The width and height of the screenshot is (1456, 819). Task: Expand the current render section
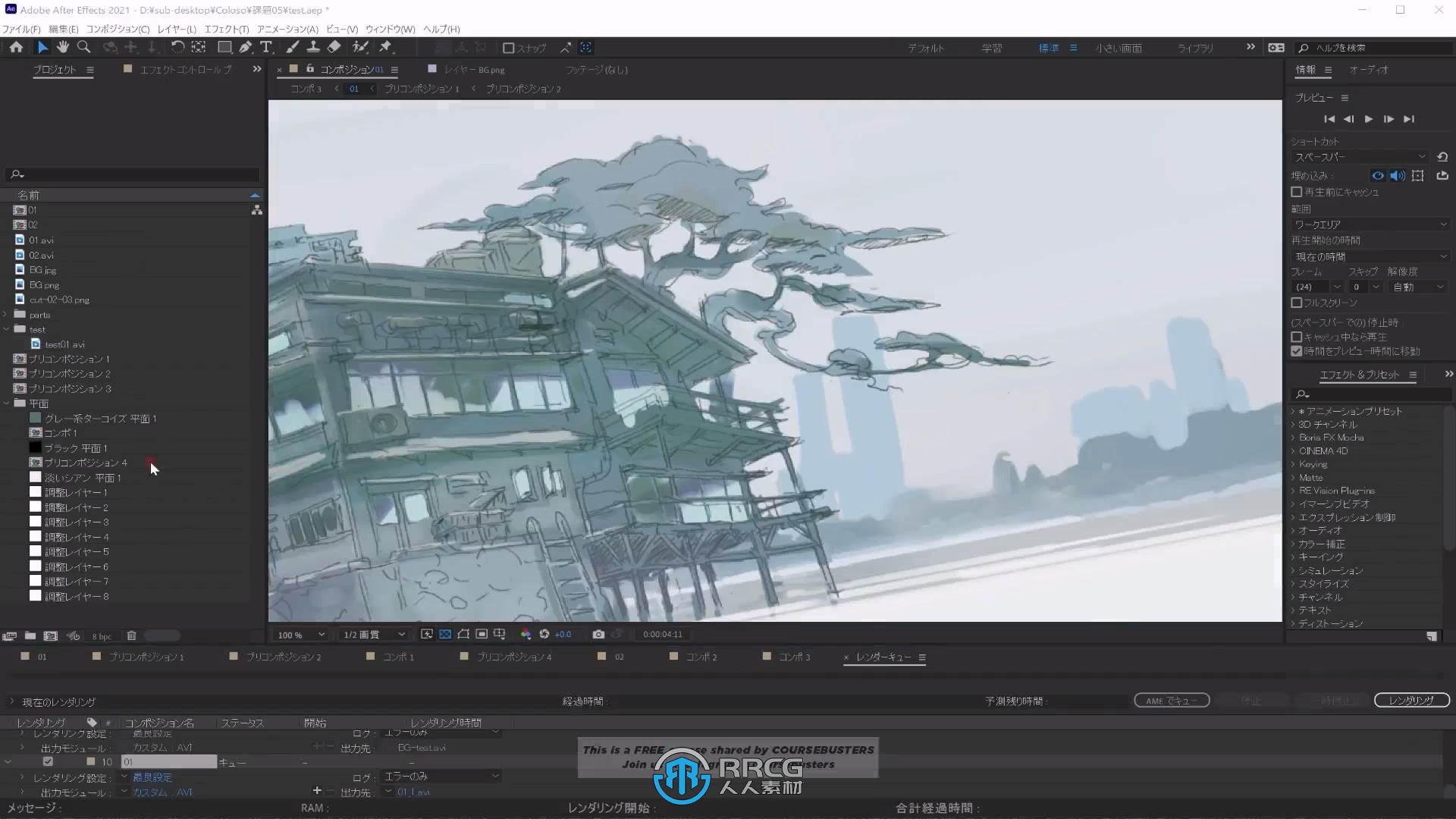pos(11,701)
